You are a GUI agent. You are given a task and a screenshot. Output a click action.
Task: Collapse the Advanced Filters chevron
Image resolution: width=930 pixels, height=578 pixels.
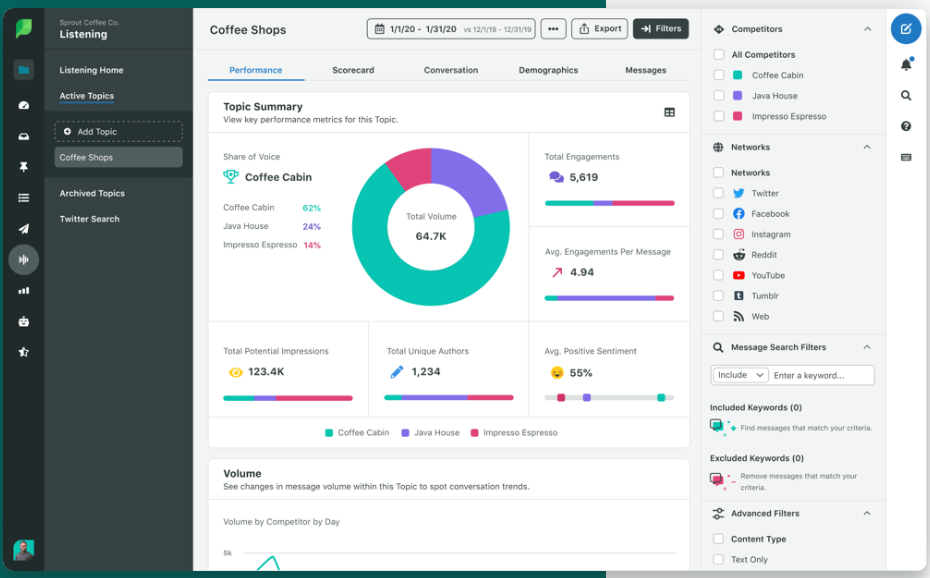(867, 513)
